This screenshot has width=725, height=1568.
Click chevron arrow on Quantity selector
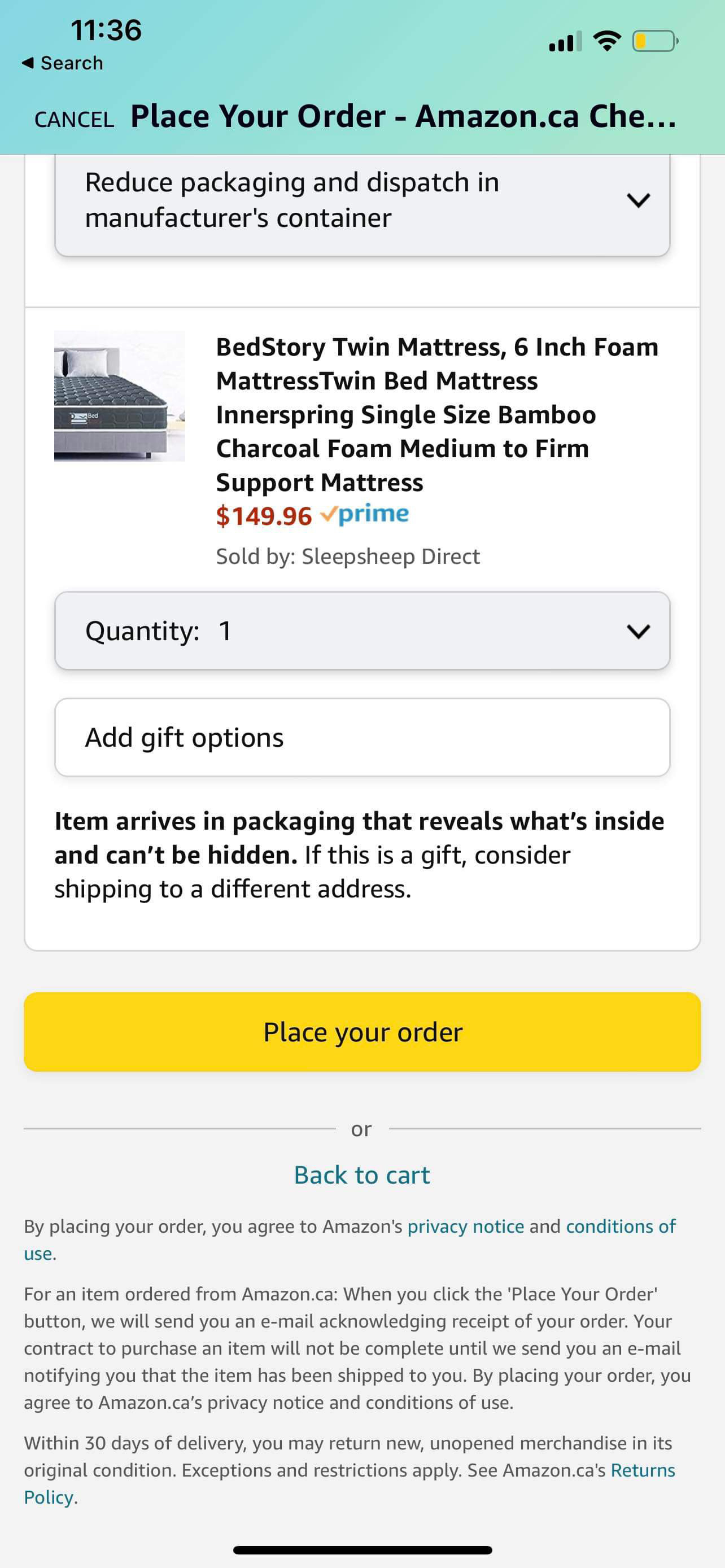pyautogui.click(x=638, y=630)
